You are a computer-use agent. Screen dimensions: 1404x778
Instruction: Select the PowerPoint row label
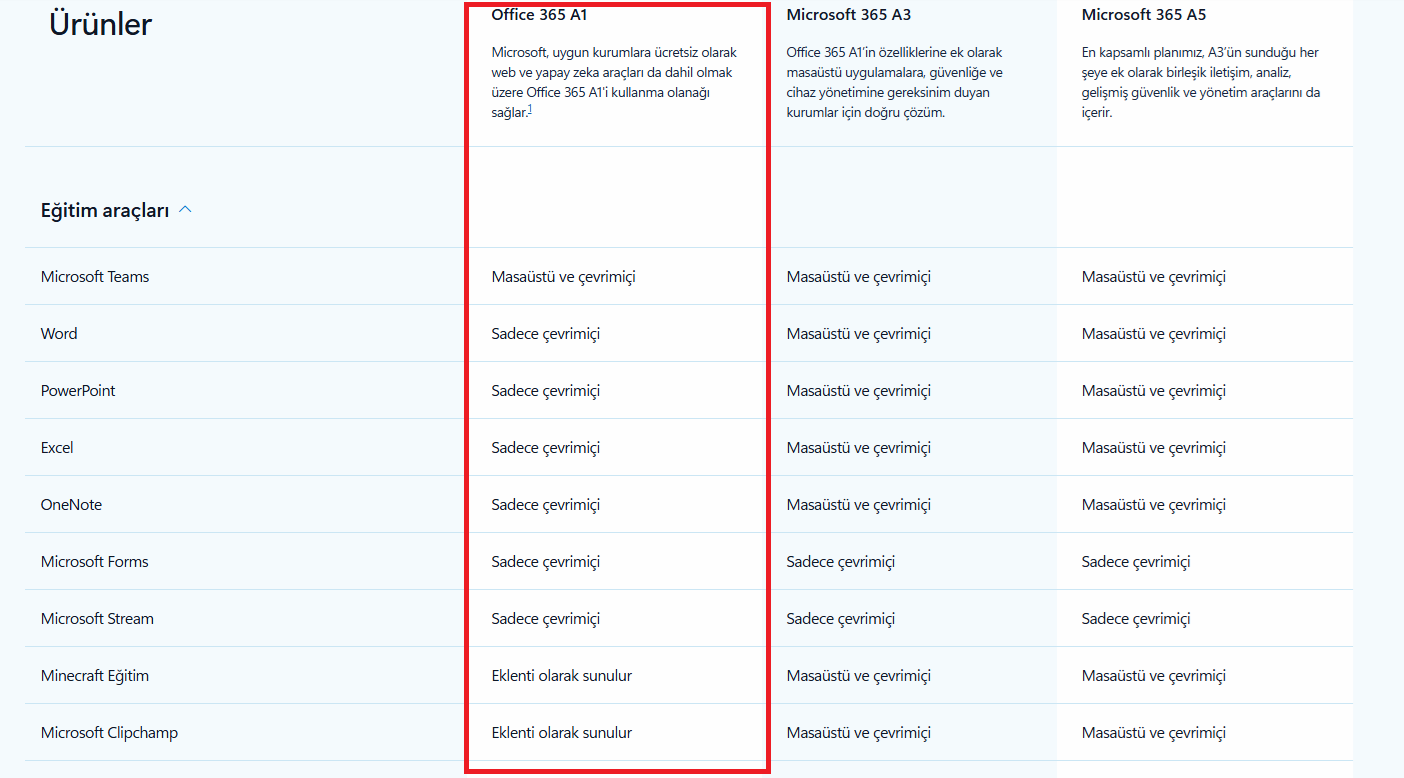coord(78,391)
